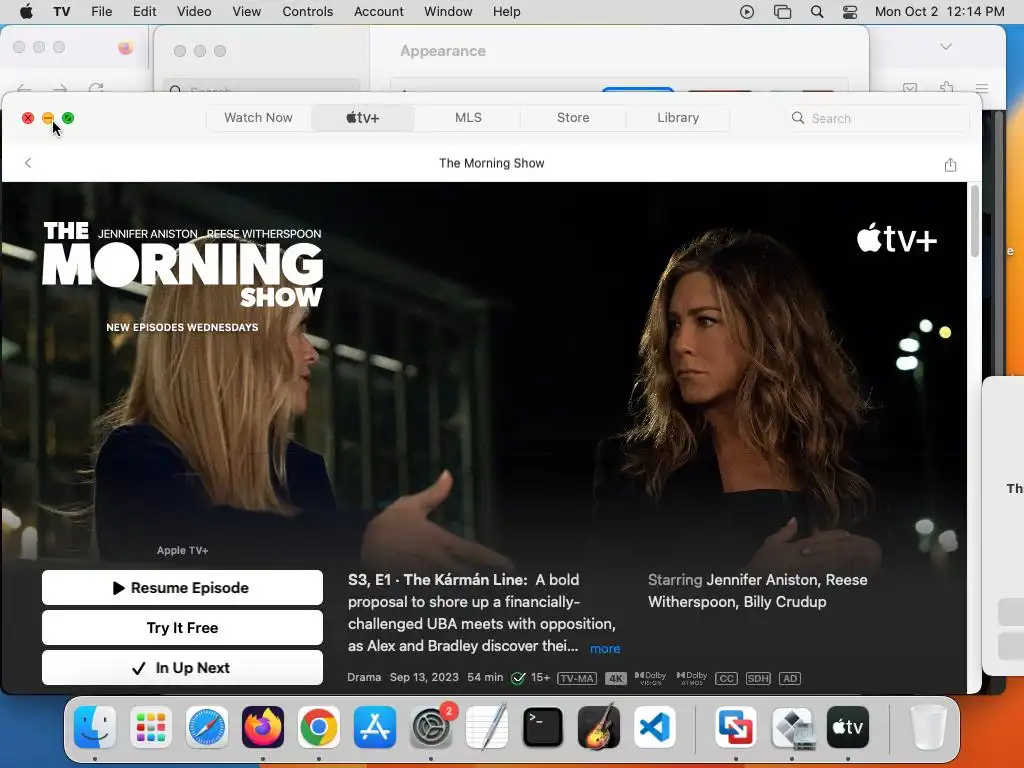
Task: Open VMware Fusion from the dock
Action: click(736, 726)
